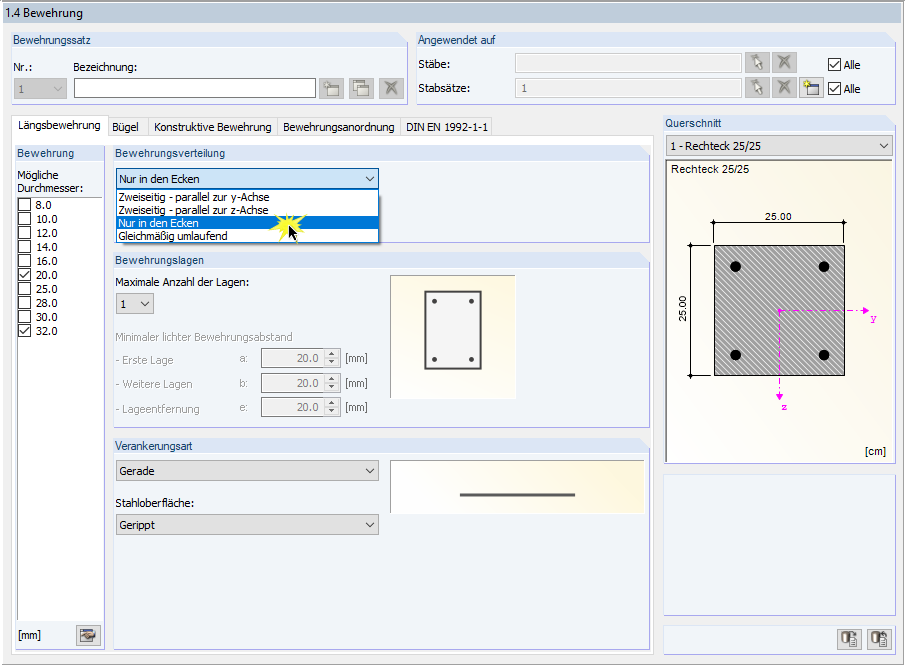Image resolution: width=906 pixels, height=667 pixels.
Task: Export reinforcement using the left library icon
Action: click(x=849, y=639)
